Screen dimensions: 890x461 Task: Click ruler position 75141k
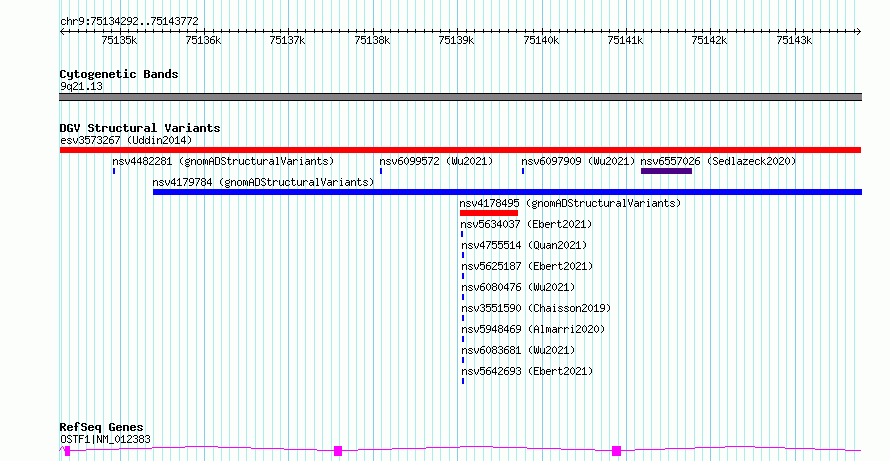[x=625, y=40]
